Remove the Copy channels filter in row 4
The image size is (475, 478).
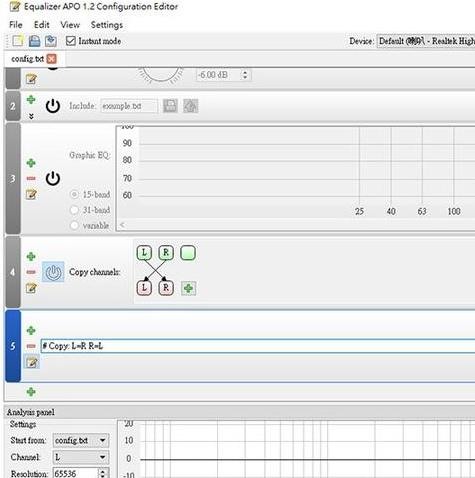31,272
